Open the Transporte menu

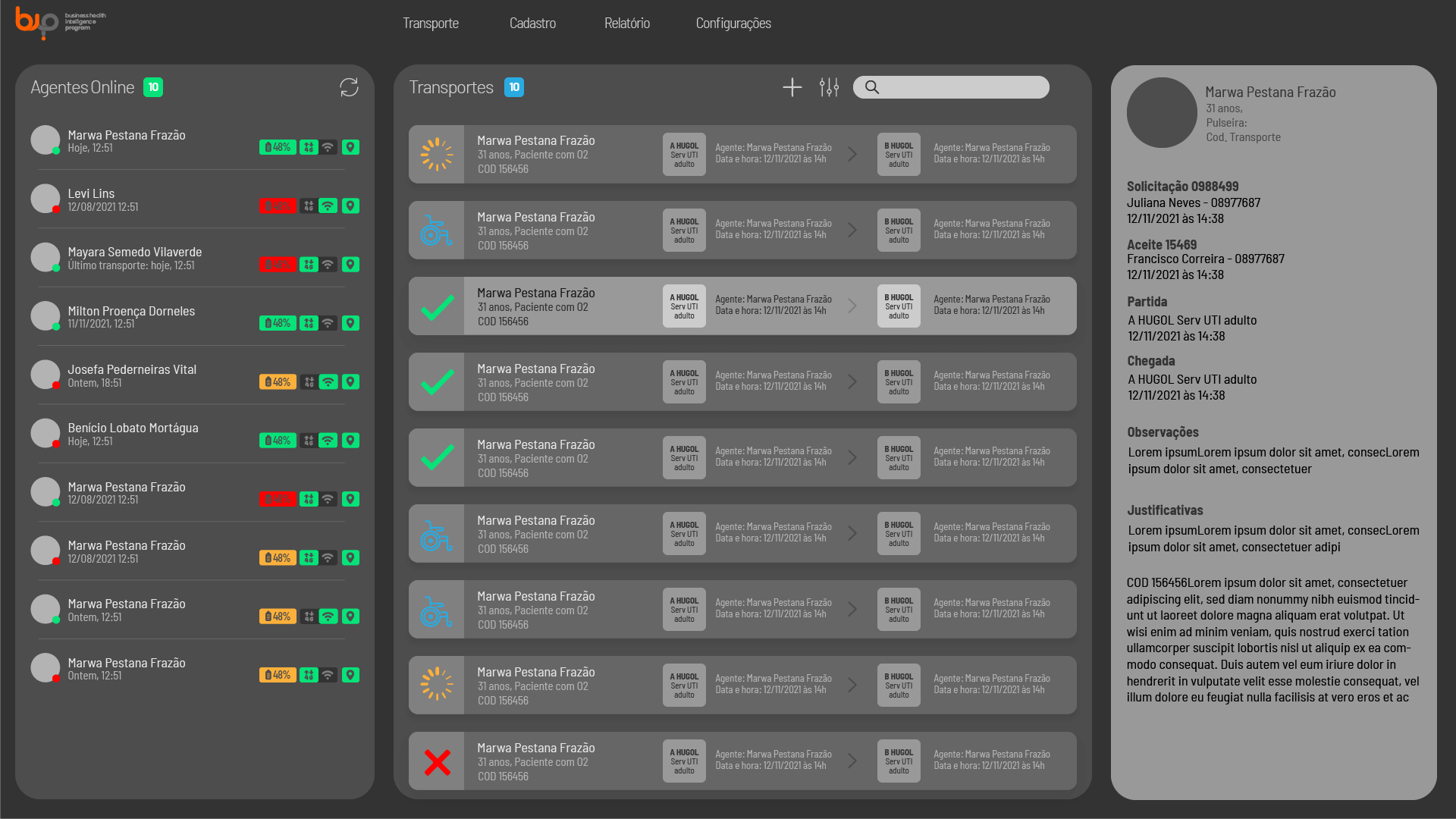tap(431, 24)
